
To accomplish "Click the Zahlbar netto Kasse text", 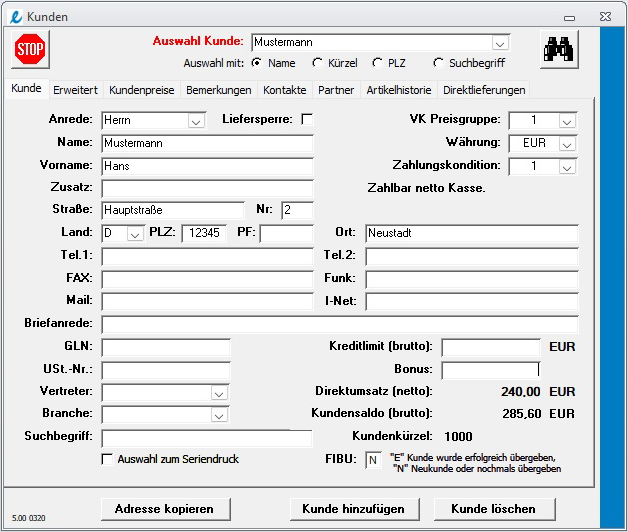I will coord(427,188).
